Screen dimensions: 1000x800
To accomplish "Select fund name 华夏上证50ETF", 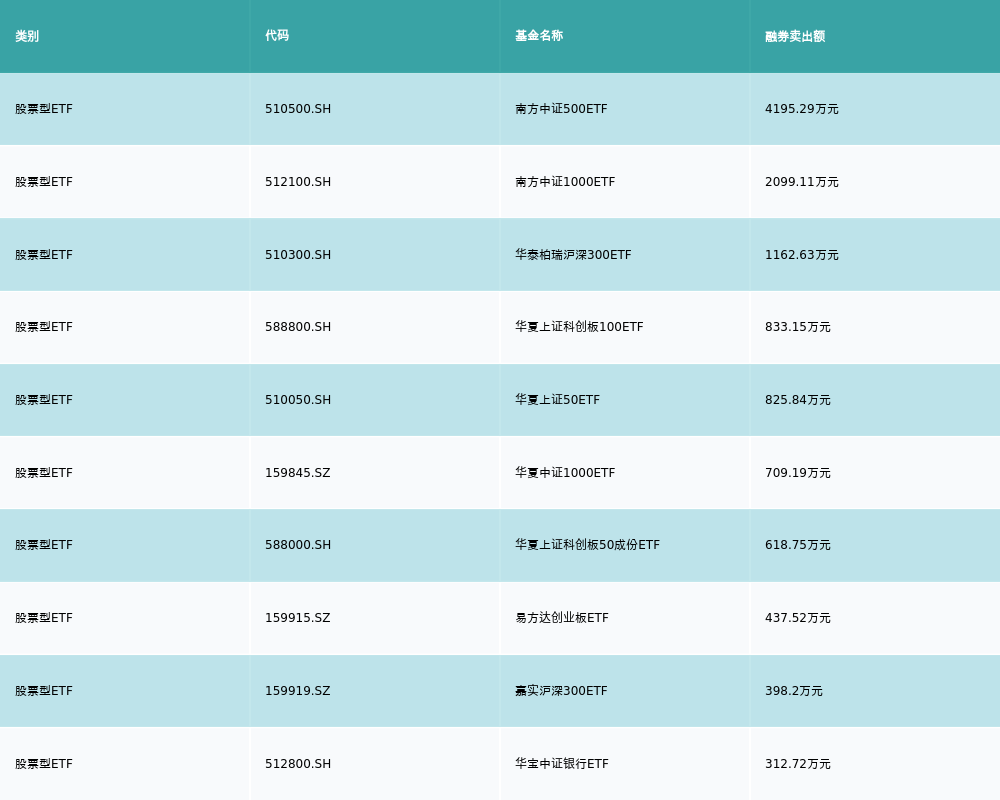I will point(557,400).
